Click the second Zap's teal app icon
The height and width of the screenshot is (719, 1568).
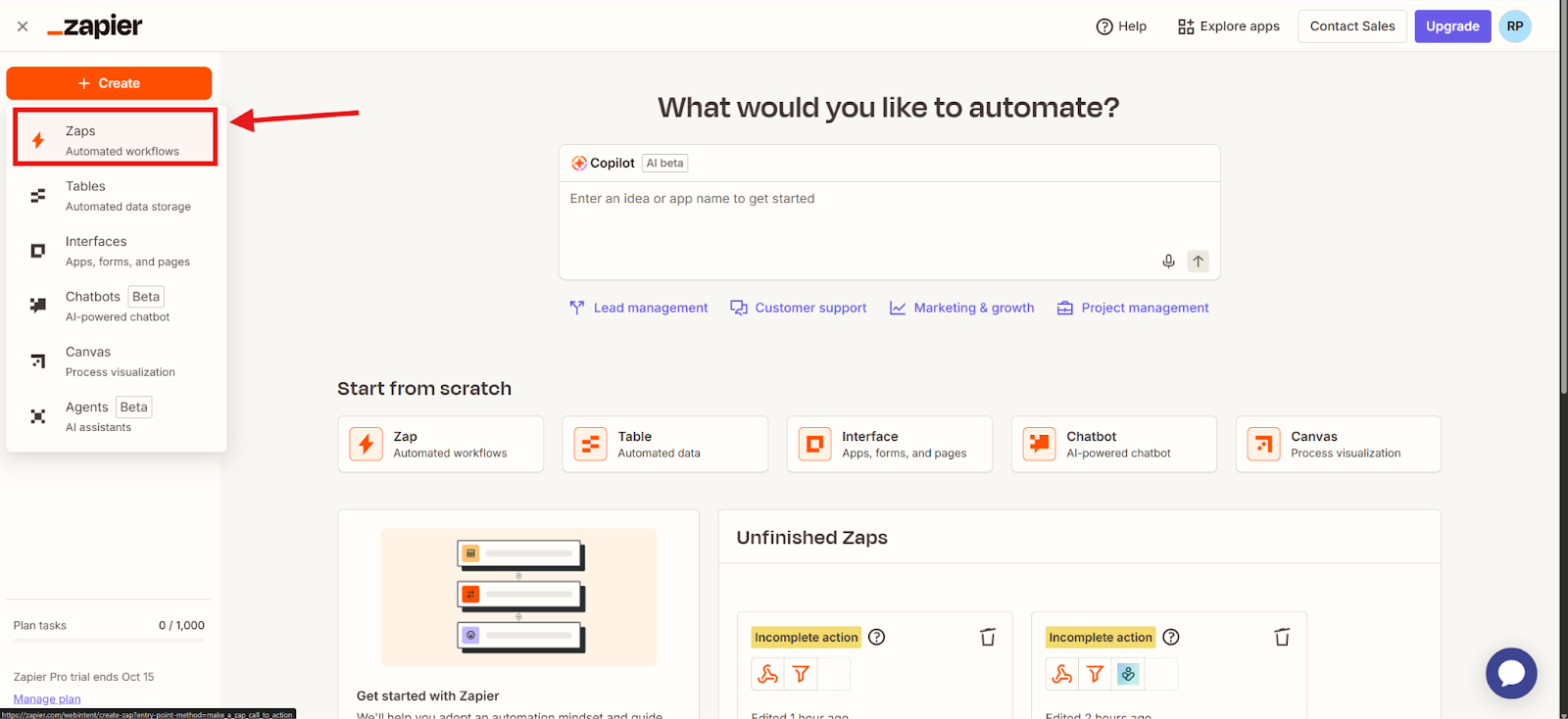point(1128,674)
